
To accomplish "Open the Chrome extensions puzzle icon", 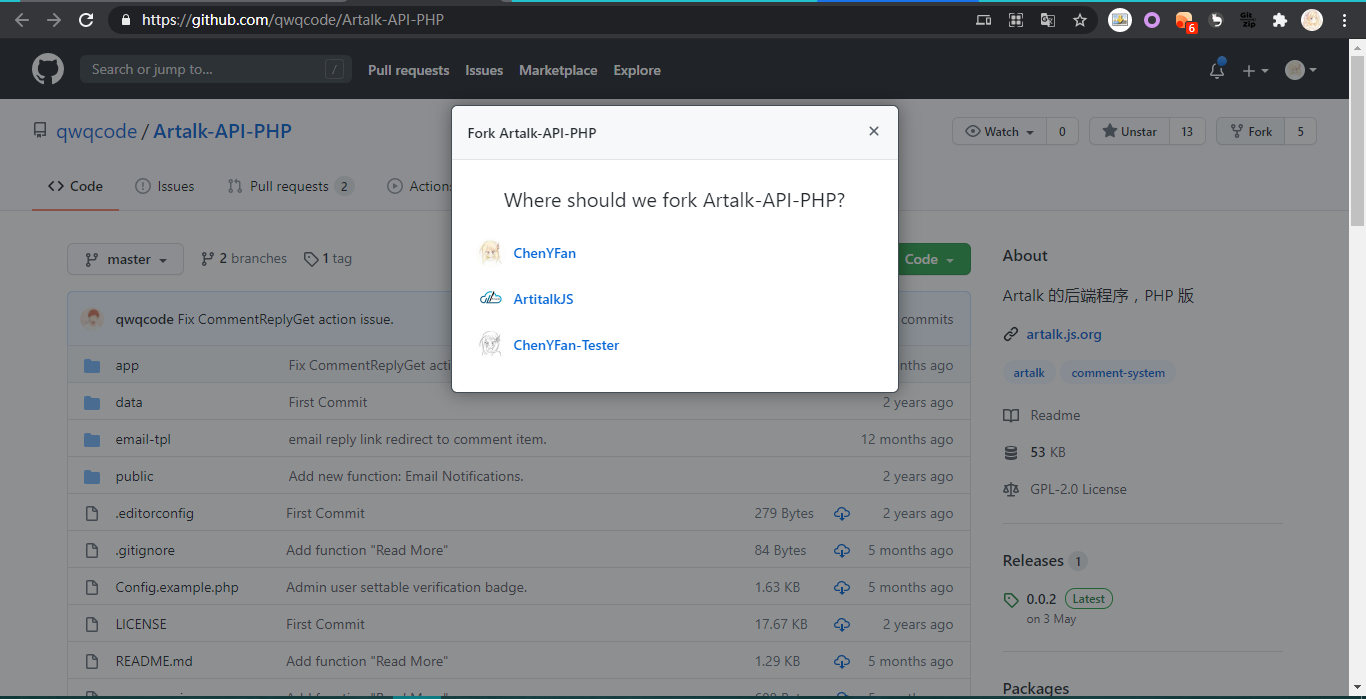I will tap(1279, 20).
